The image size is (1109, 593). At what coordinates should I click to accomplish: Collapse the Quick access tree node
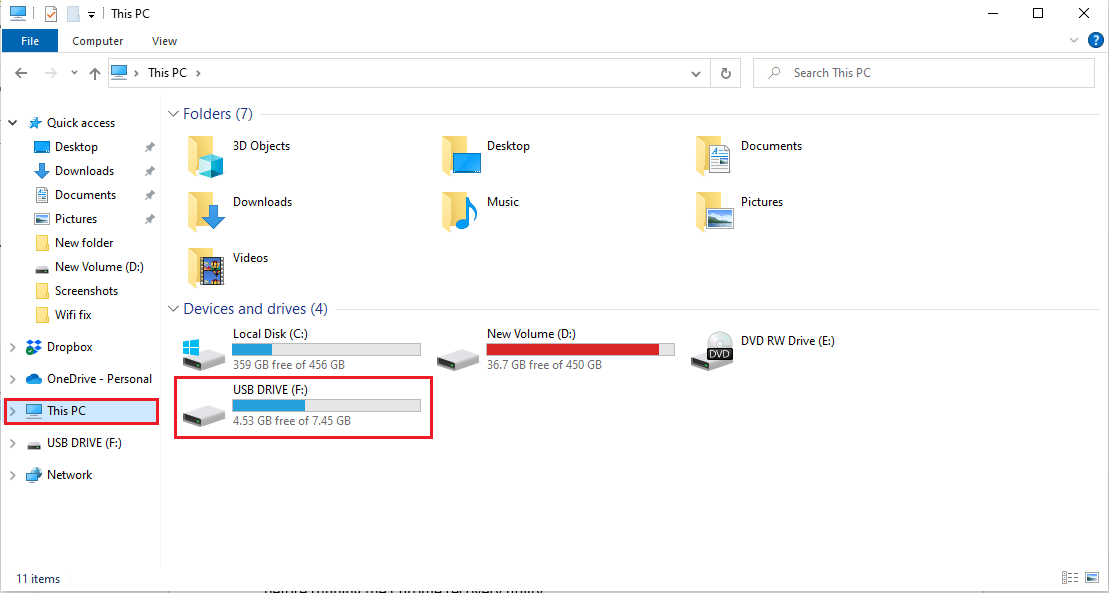(13, 123)
